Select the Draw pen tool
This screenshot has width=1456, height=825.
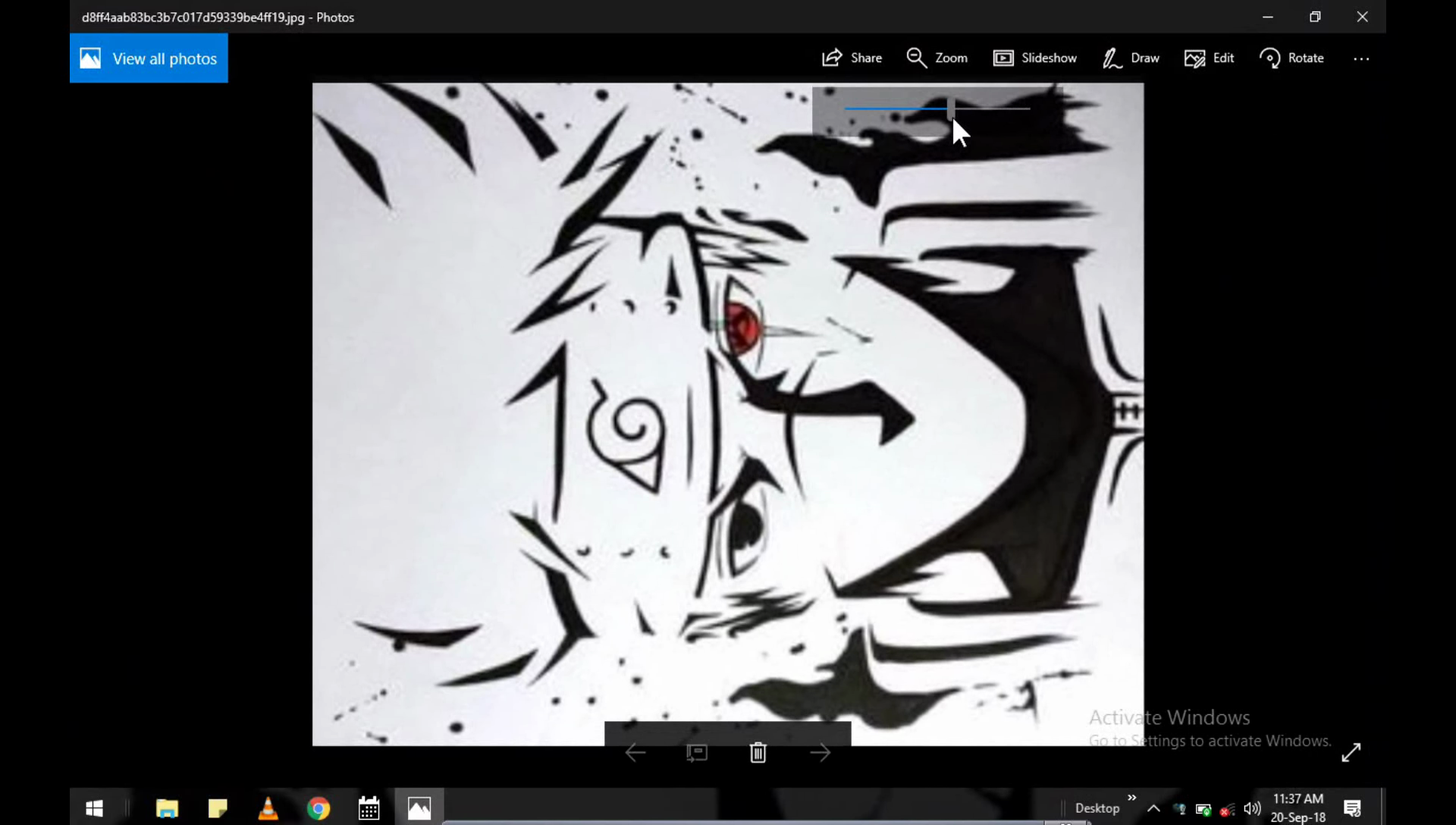1130,58
